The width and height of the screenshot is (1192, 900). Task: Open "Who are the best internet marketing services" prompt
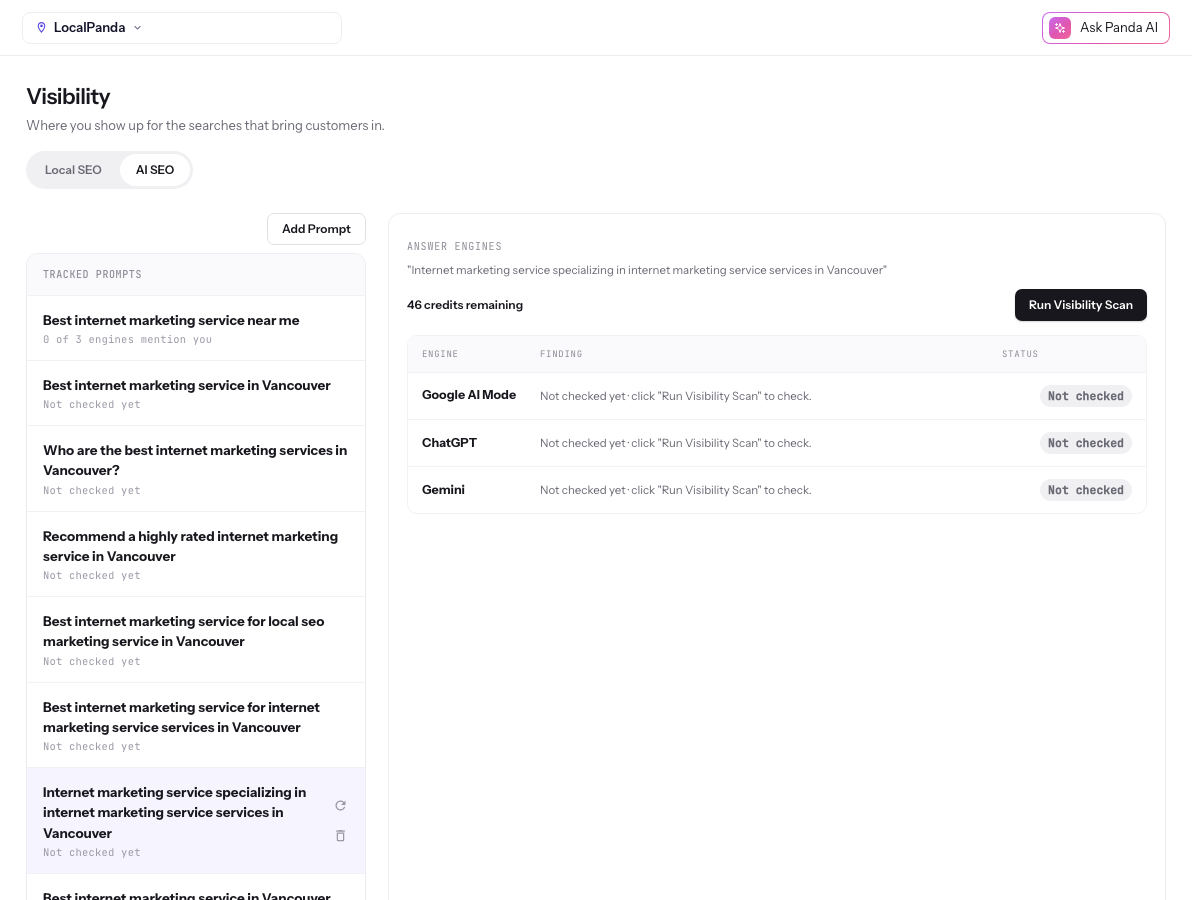tap(196, 468)
